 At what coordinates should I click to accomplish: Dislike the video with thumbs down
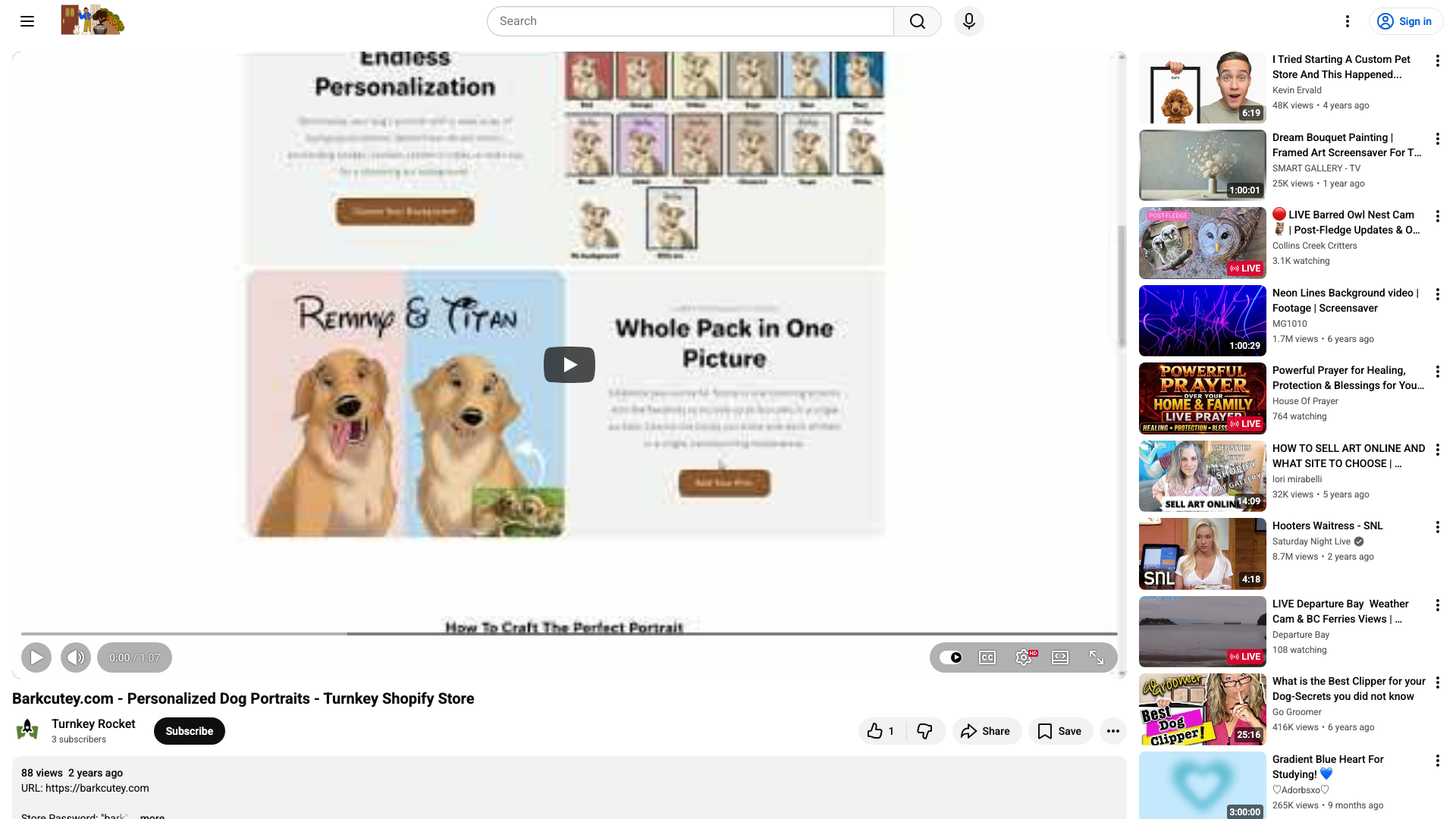[925, 731]
